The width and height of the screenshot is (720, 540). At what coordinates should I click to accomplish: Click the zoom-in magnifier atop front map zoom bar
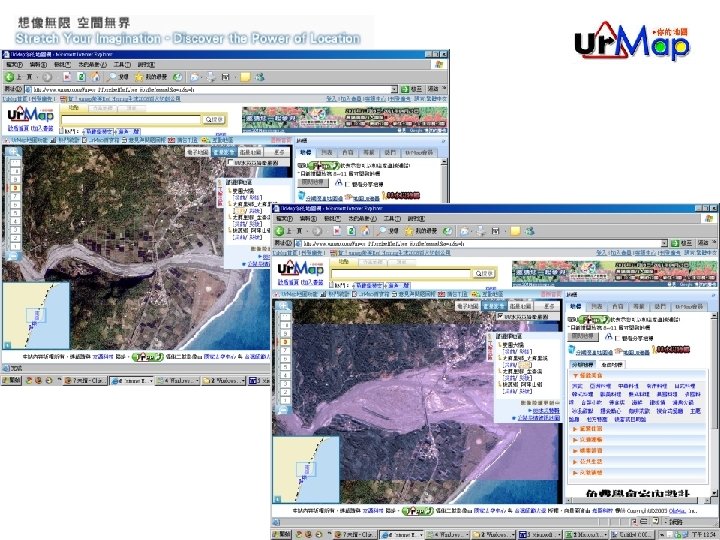click(x=284, y=306)
